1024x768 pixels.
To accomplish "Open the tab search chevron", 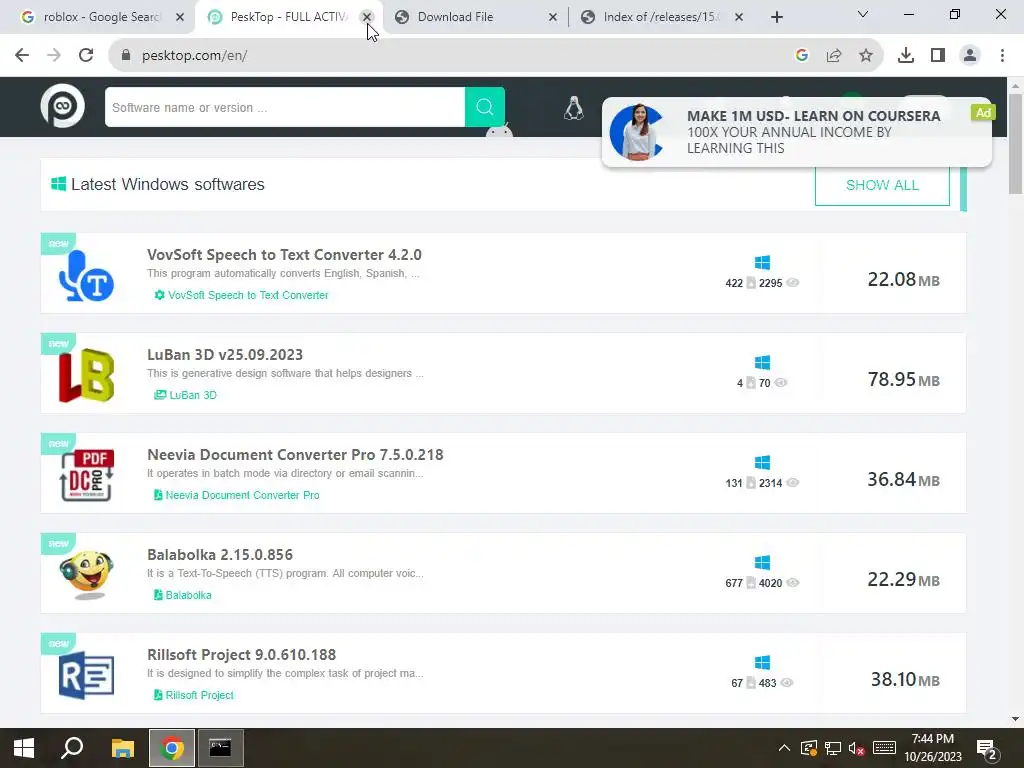I will (x=863, y=14).
